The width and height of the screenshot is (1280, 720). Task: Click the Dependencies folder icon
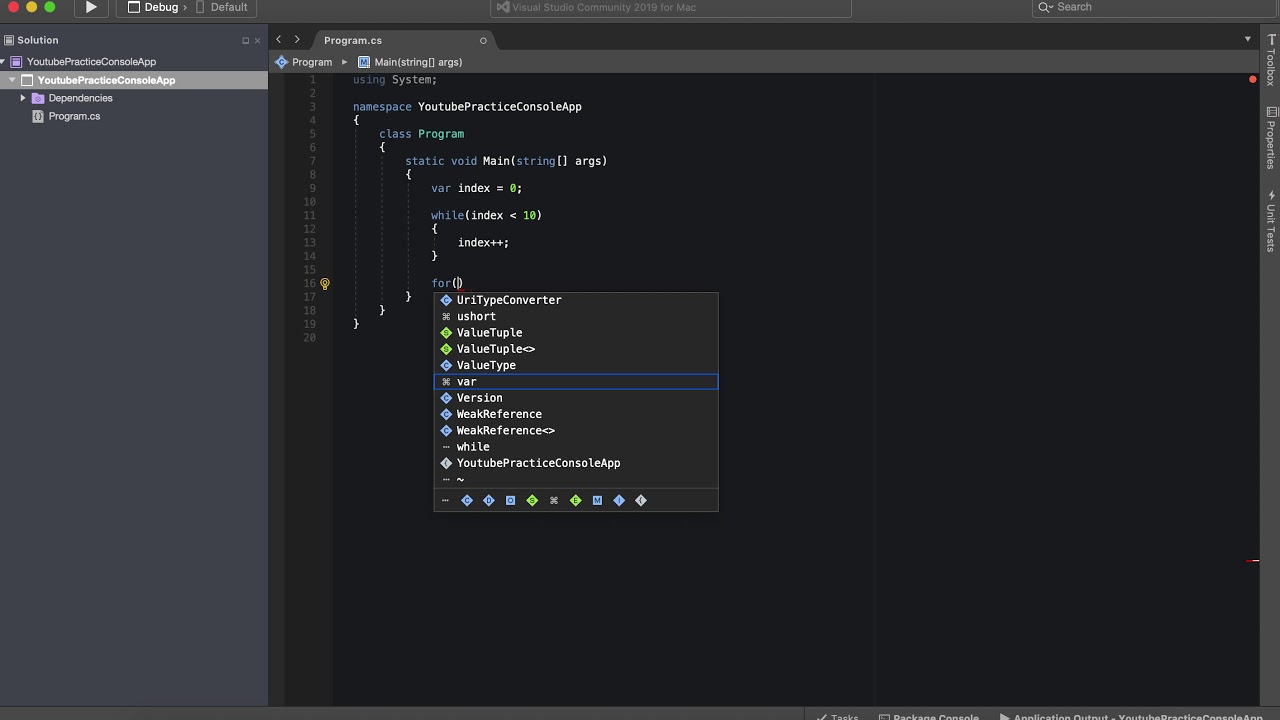click(x=38, y=98)
